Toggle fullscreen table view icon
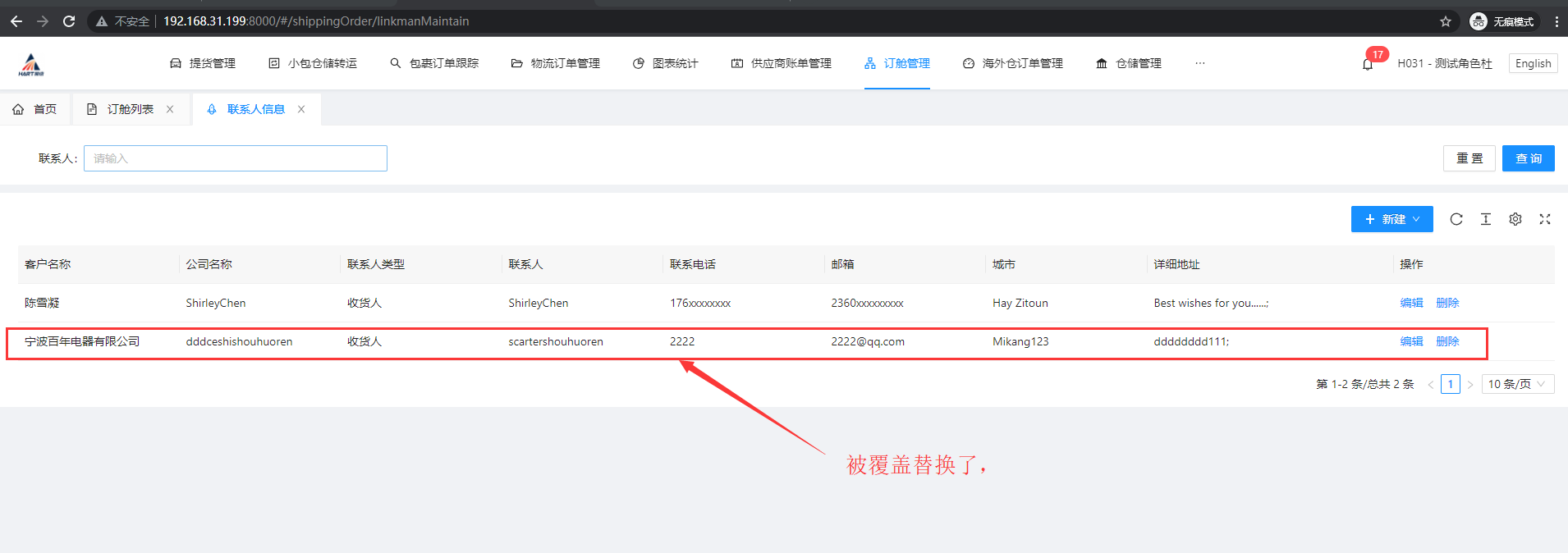The image size is (1568, 553). click(x=1545, y=219)
